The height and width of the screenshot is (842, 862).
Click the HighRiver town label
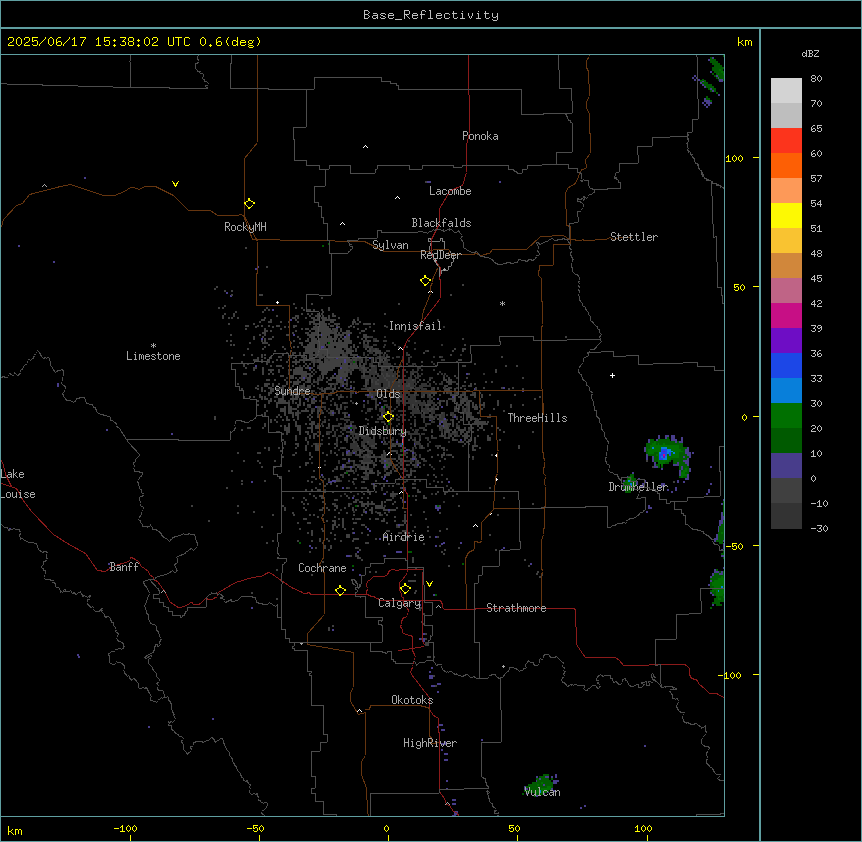[430, 743]
